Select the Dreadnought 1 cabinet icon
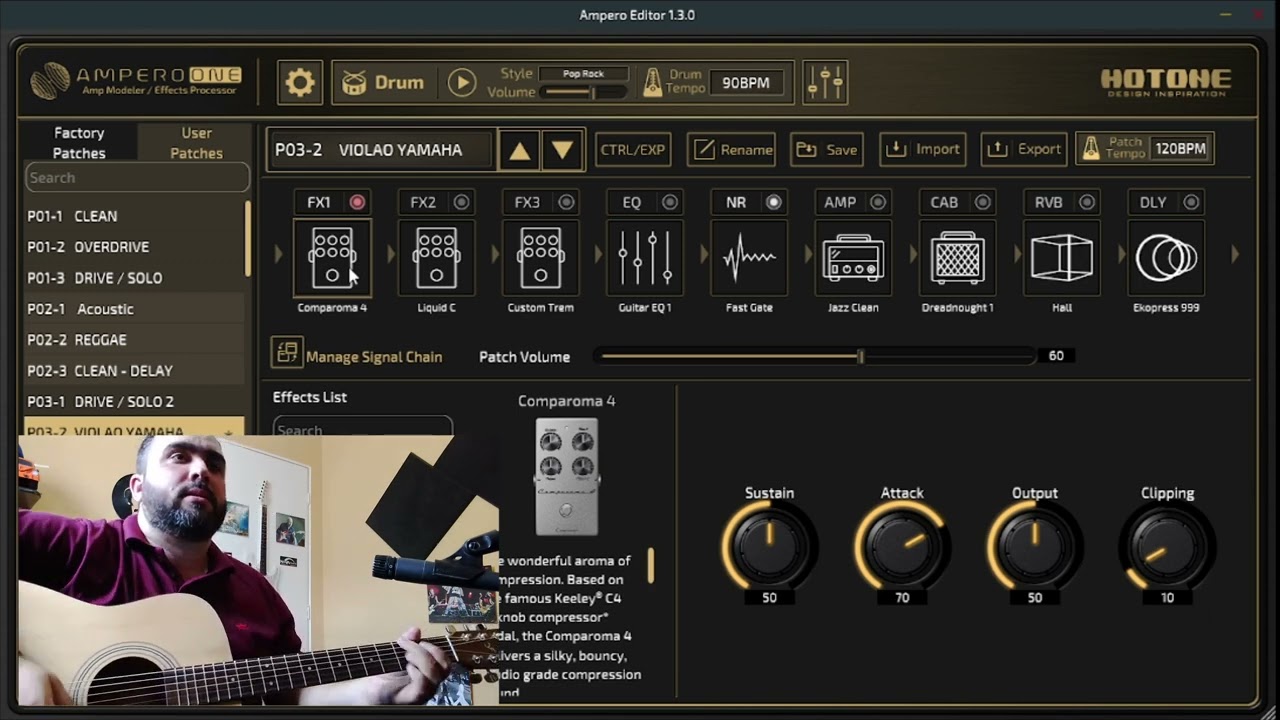This screenshot has height=720, width=1280. point(958,259)
